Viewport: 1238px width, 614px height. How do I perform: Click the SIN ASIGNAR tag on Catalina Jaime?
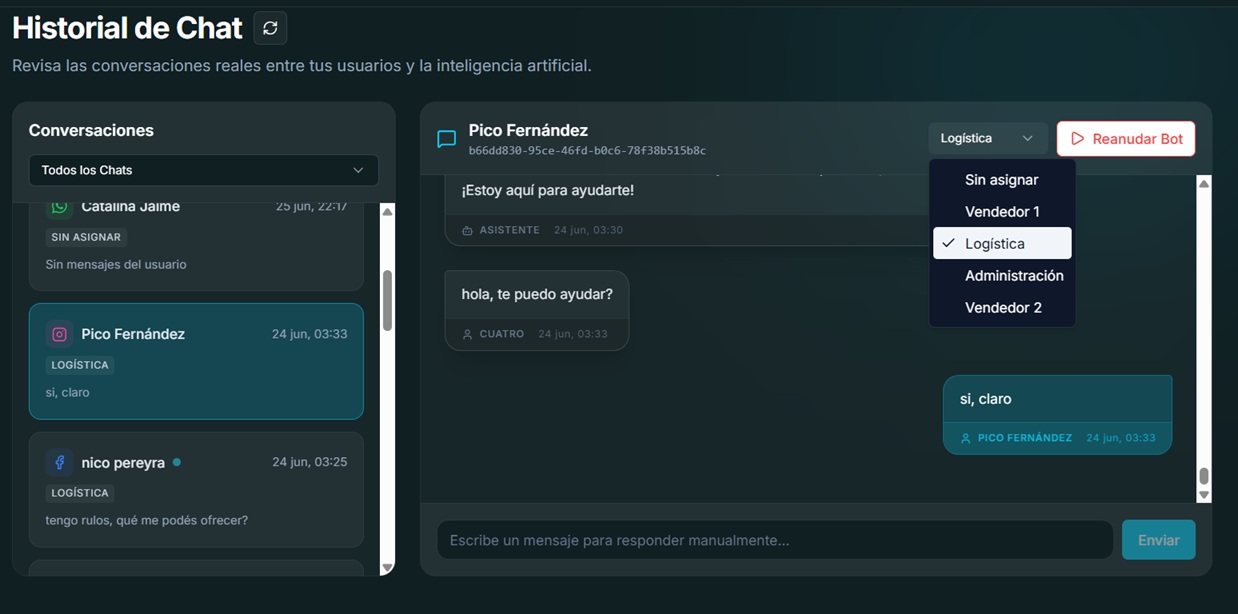(86, 237)
